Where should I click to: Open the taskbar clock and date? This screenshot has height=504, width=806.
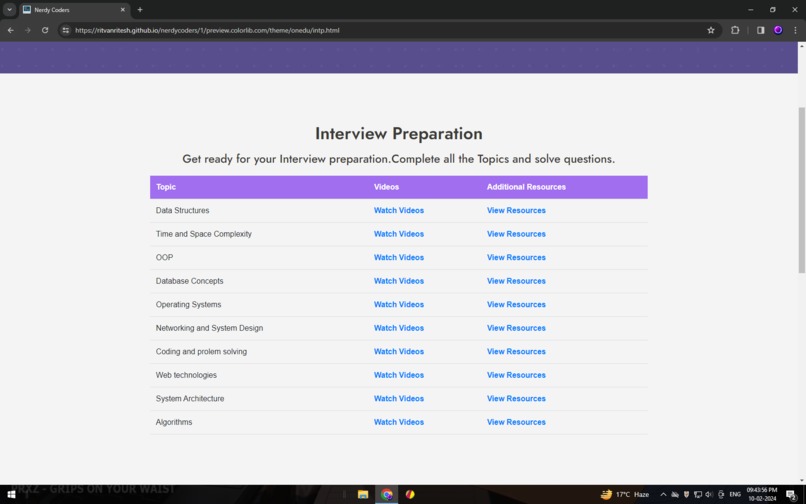click(762, 495)
